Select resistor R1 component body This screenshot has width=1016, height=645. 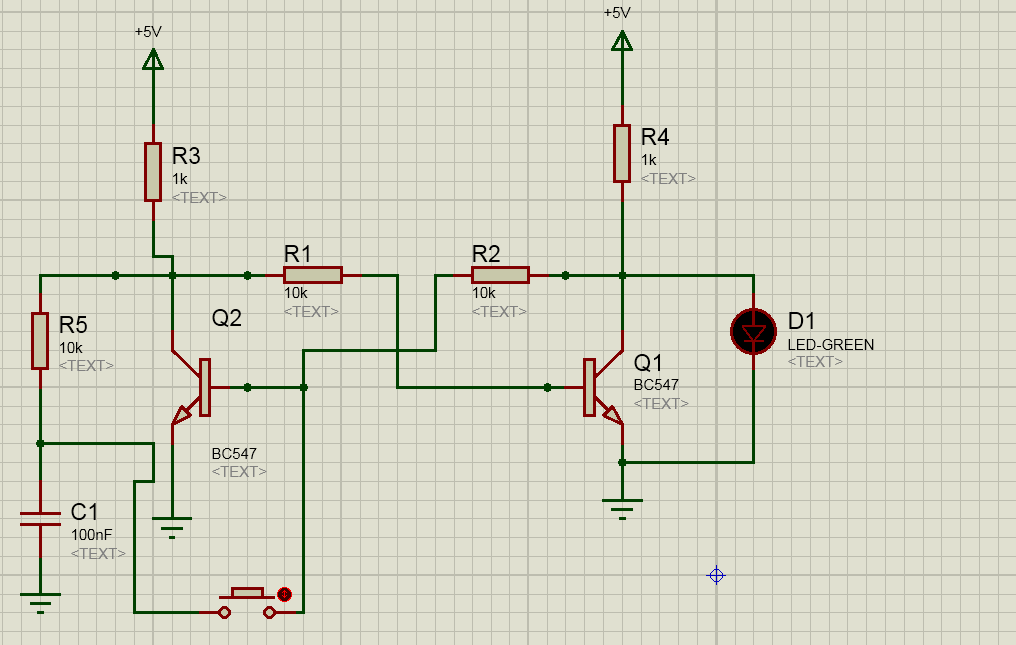(313, 276)
